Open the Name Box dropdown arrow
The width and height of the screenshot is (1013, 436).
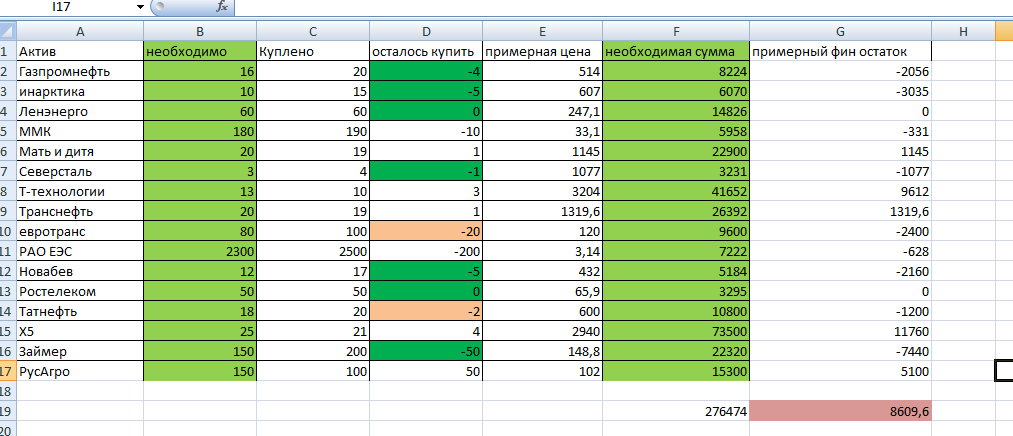[x=140, y=7]
